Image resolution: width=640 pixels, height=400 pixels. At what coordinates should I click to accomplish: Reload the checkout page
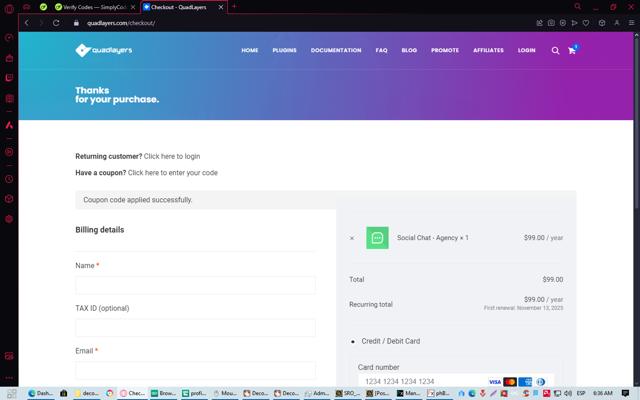tap(56, 23)
